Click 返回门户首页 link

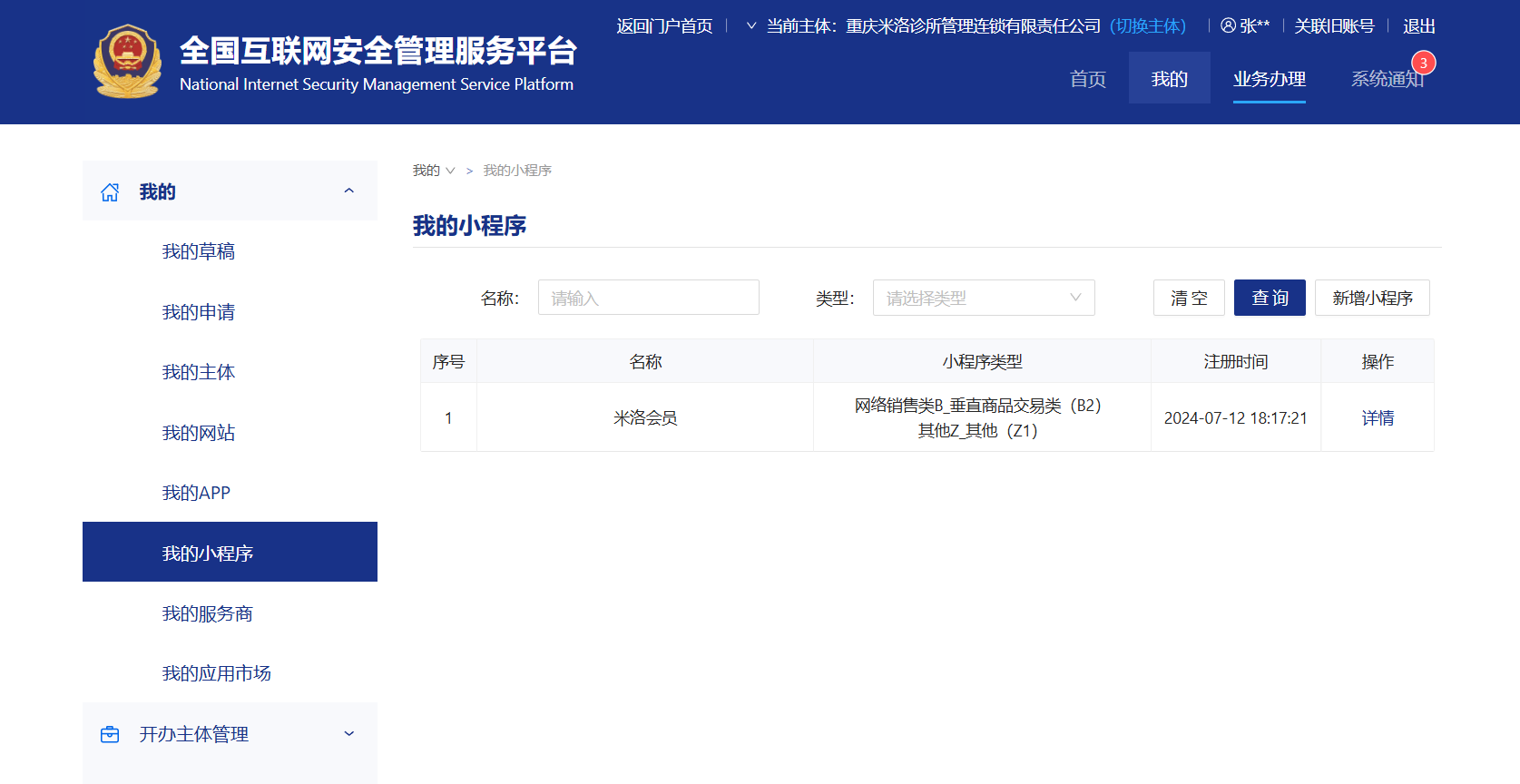point(664,25)
